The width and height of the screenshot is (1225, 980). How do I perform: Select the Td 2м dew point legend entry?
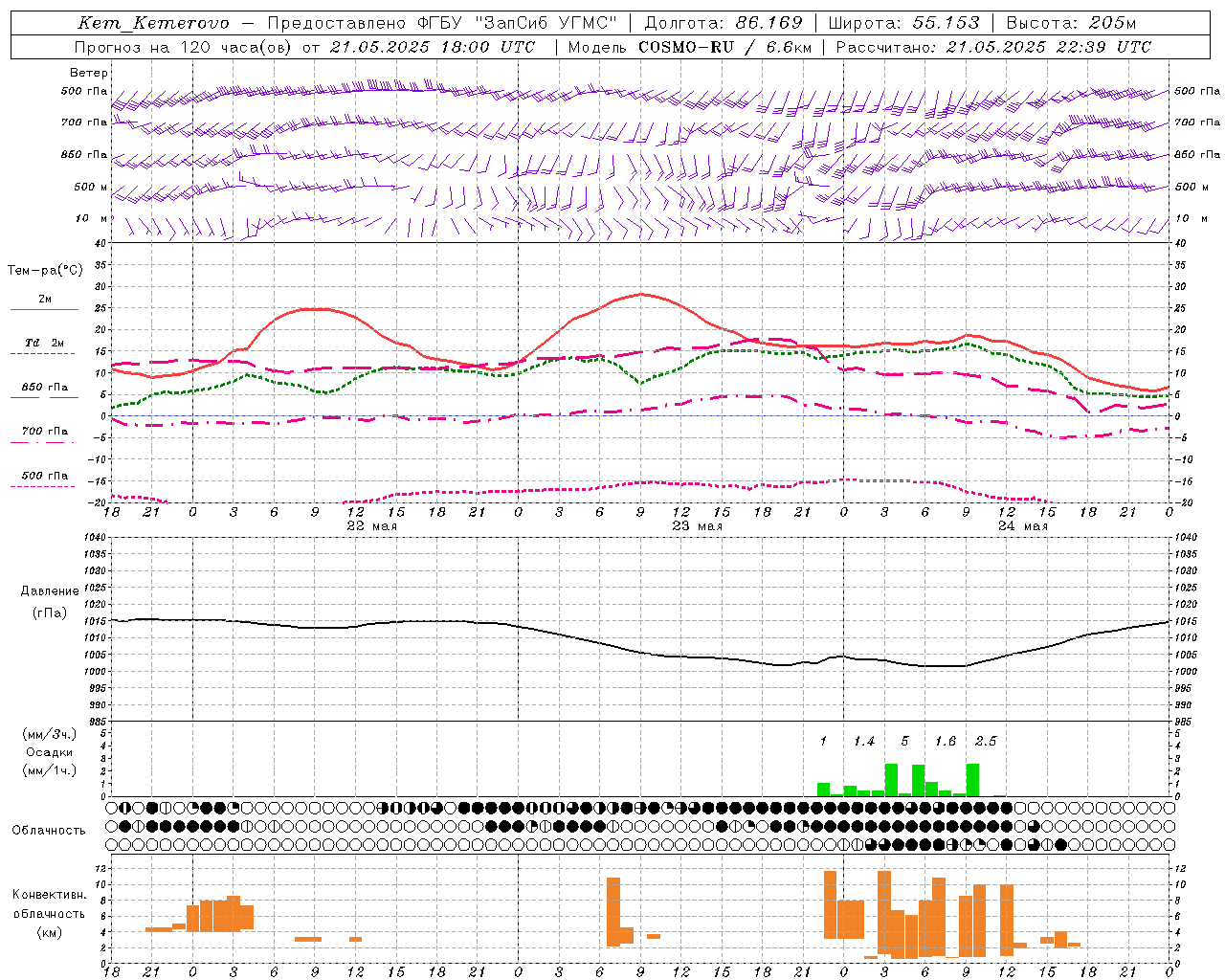(45, 343)
